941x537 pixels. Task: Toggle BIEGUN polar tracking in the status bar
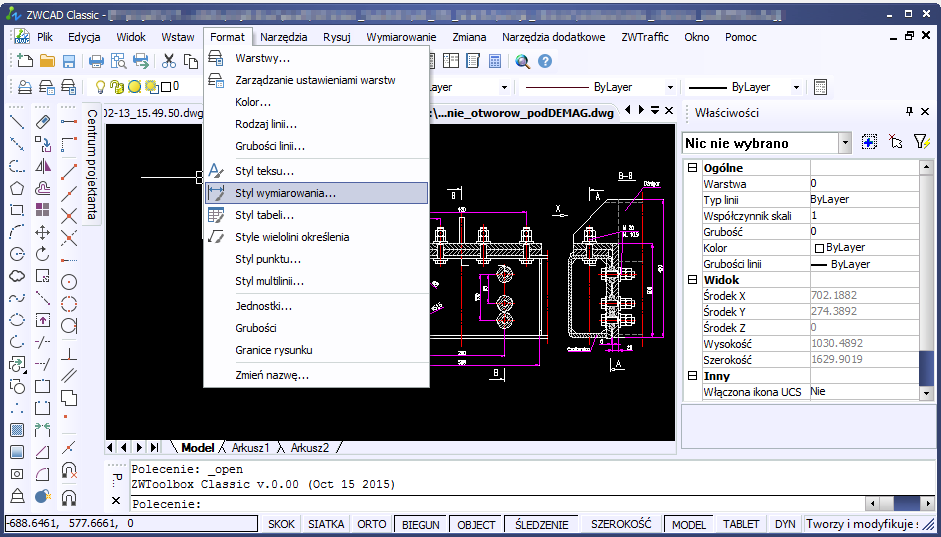click(421, 524)
